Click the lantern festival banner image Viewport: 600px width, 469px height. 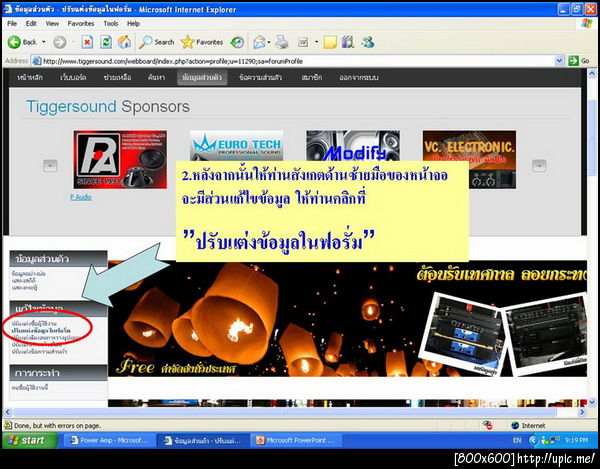pos(347,319)
